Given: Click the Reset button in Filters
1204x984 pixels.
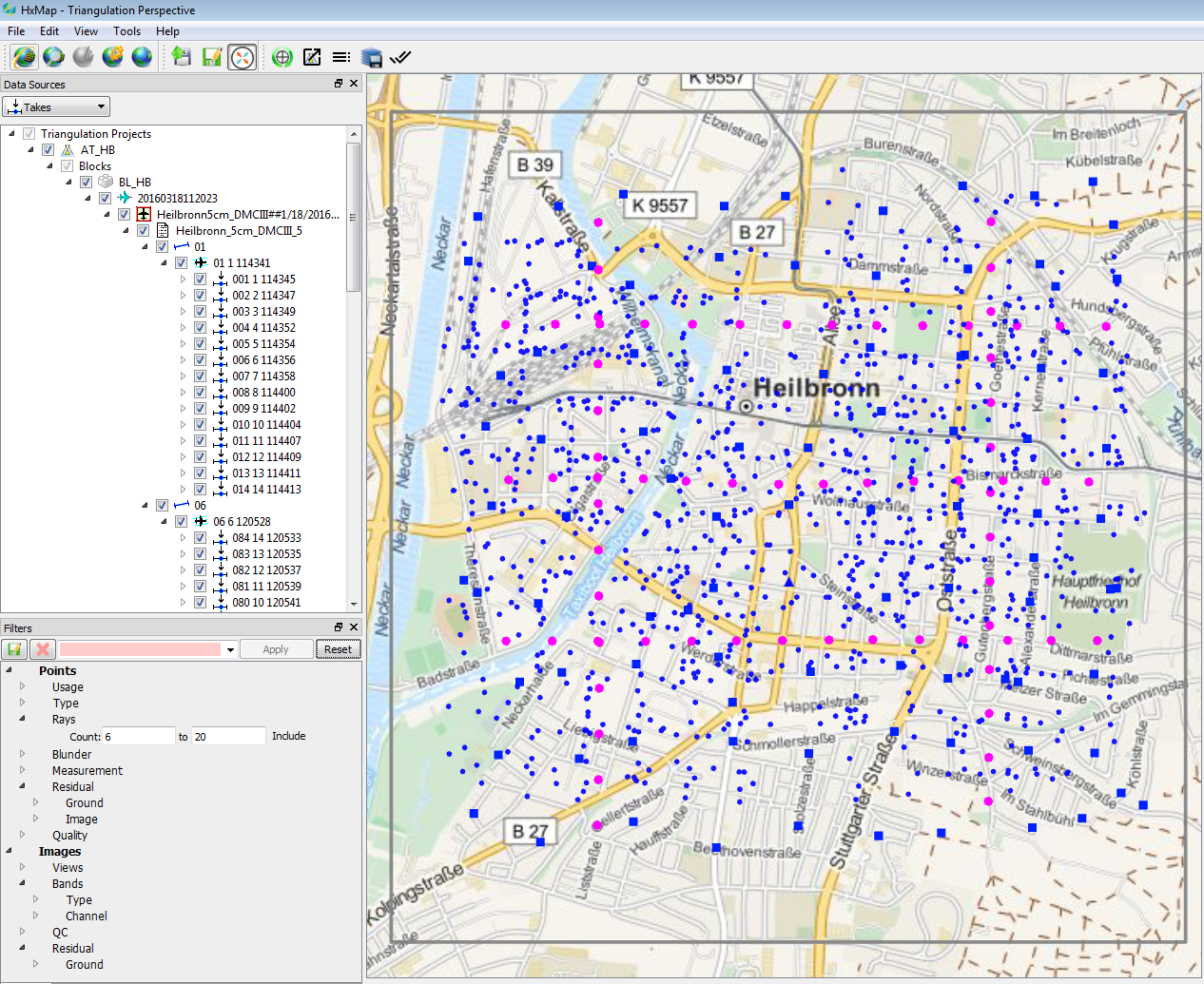Looking at the screenshot, I should (x=338, y=649).
